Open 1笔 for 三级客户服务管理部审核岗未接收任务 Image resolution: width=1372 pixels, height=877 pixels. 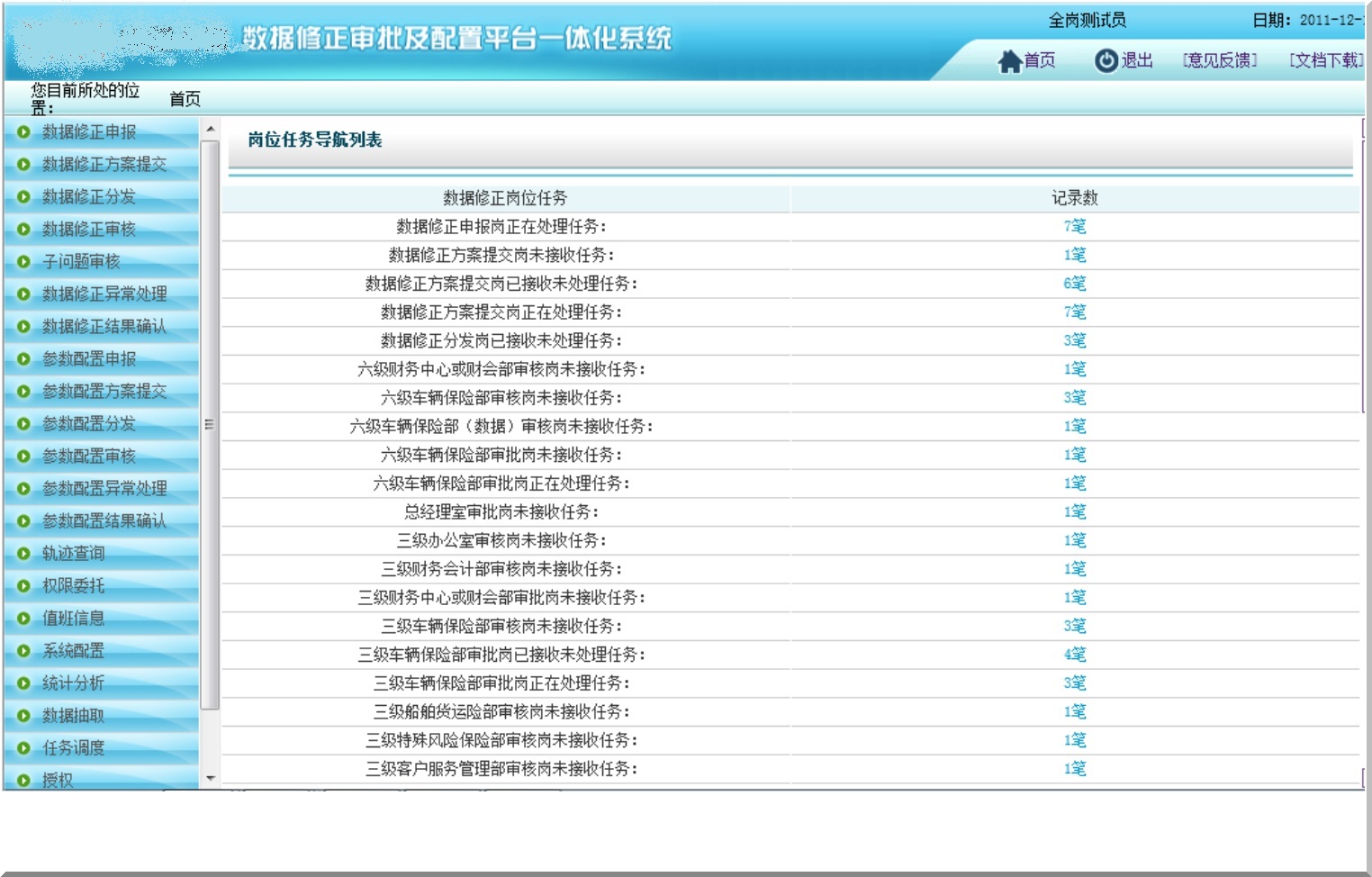(1075, 769)
